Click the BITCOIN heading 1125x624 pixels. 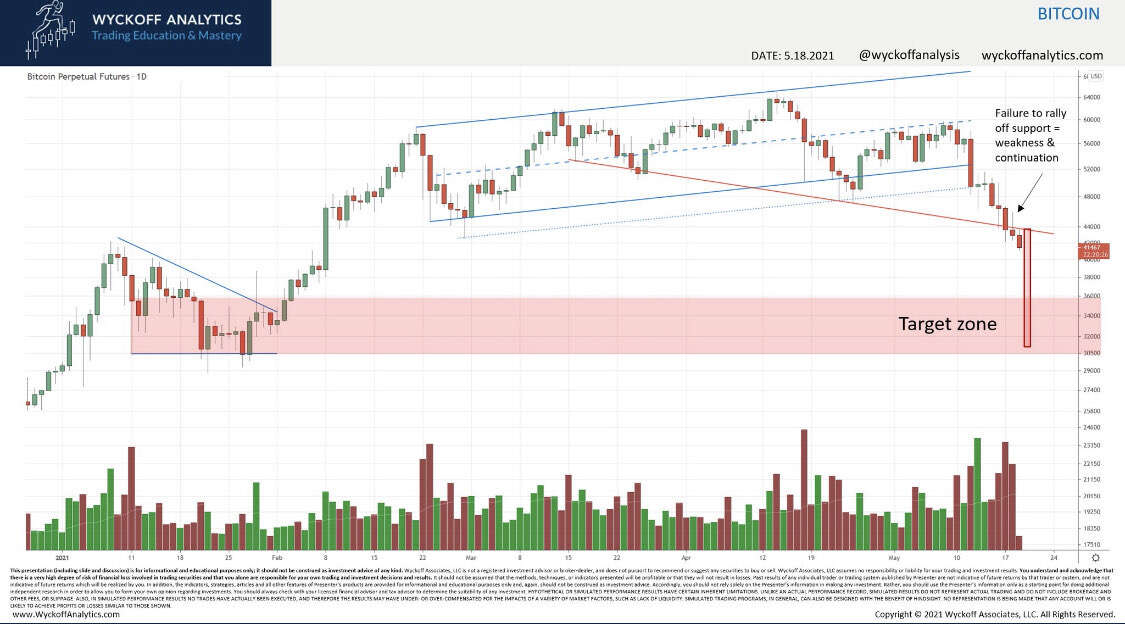pyautogui.click(x=1068, y=14)
